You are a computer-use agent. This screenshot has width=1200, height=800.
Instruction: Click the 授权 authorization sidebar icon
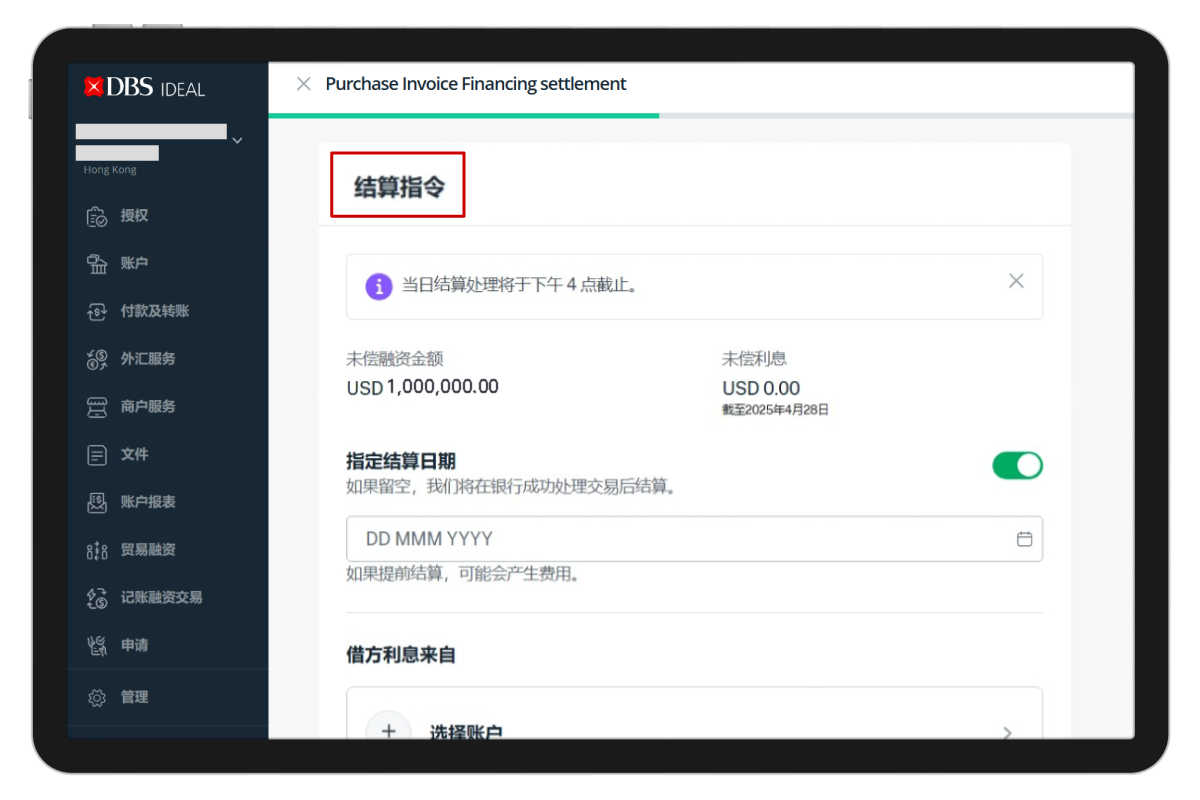pyautogui.click(x=97, y=216)
